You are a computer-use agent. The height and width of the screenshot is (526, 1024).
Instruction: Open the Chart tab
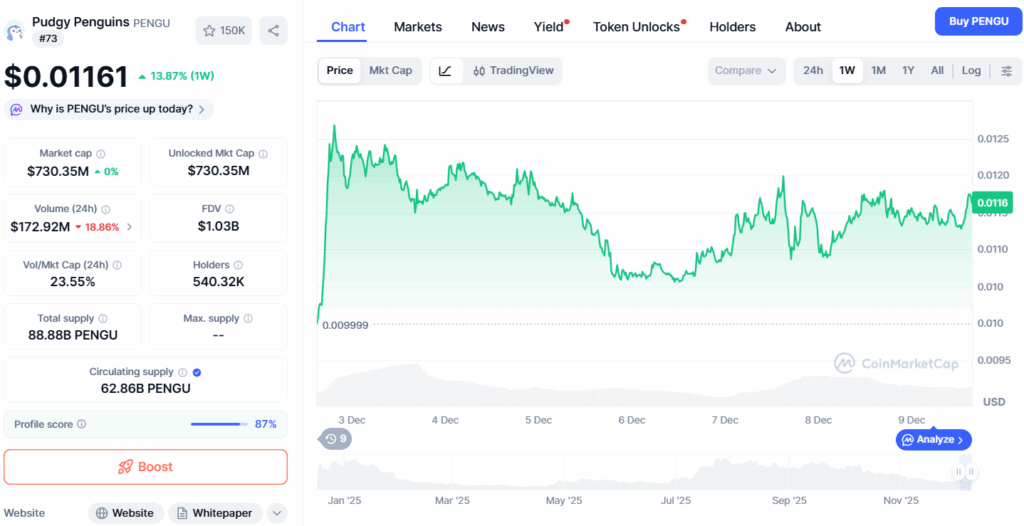[x=348, y=27]
